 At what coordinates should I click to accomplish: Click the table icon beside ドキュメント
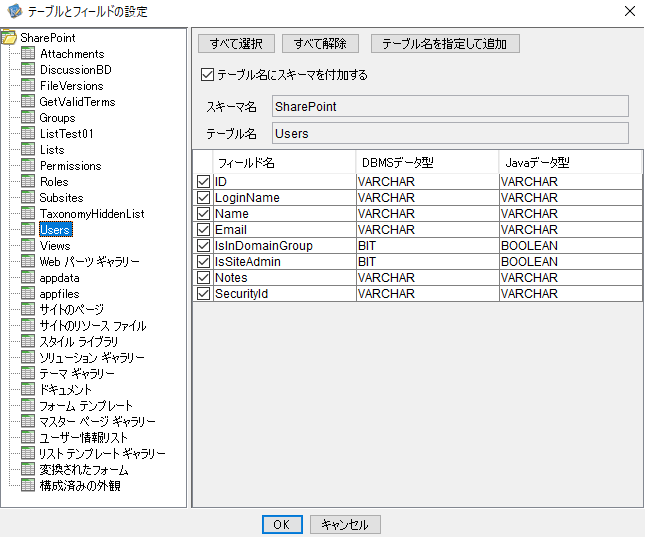pyautogui.click(x=28, y=389)
